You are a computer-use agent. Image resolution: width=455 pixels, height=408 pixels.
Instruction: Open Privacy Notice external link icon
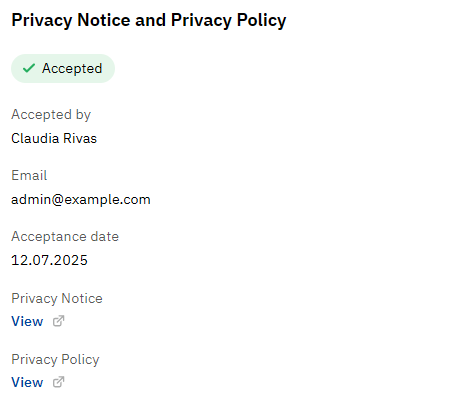[58, 321]
